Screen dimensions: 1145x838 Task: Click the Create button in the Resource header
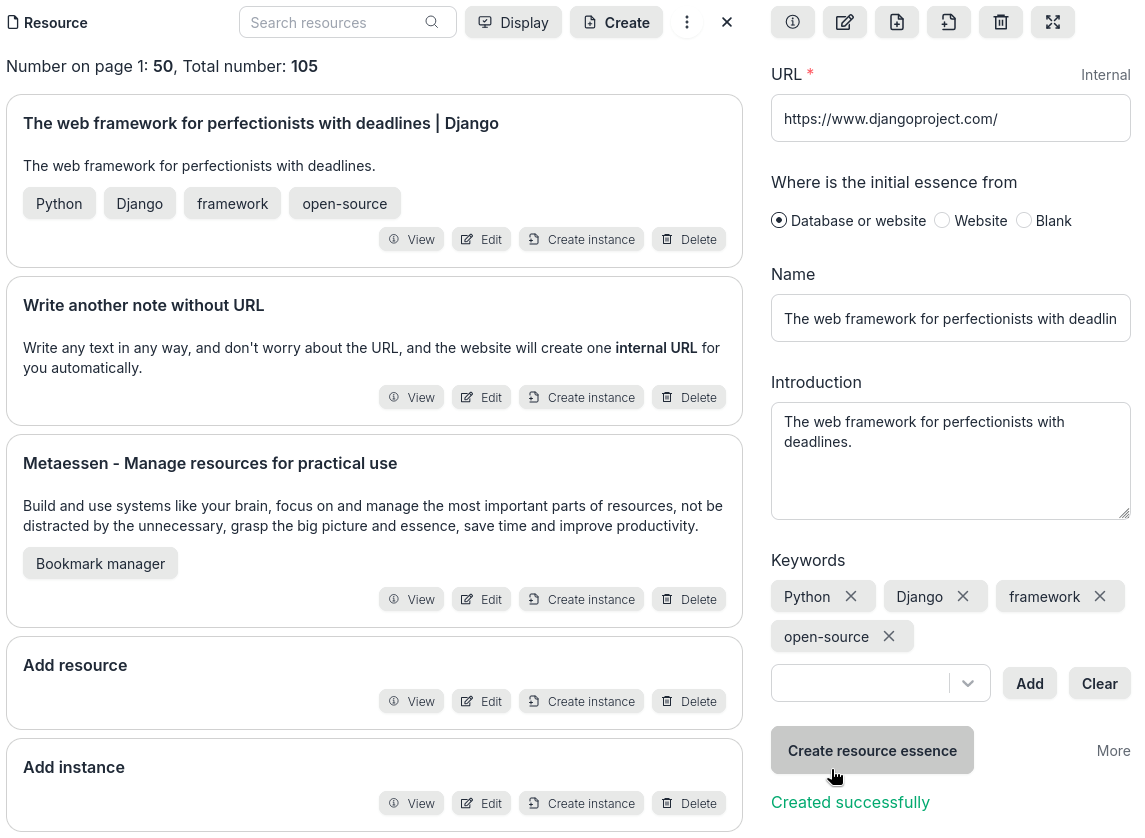tap(616, 22)
